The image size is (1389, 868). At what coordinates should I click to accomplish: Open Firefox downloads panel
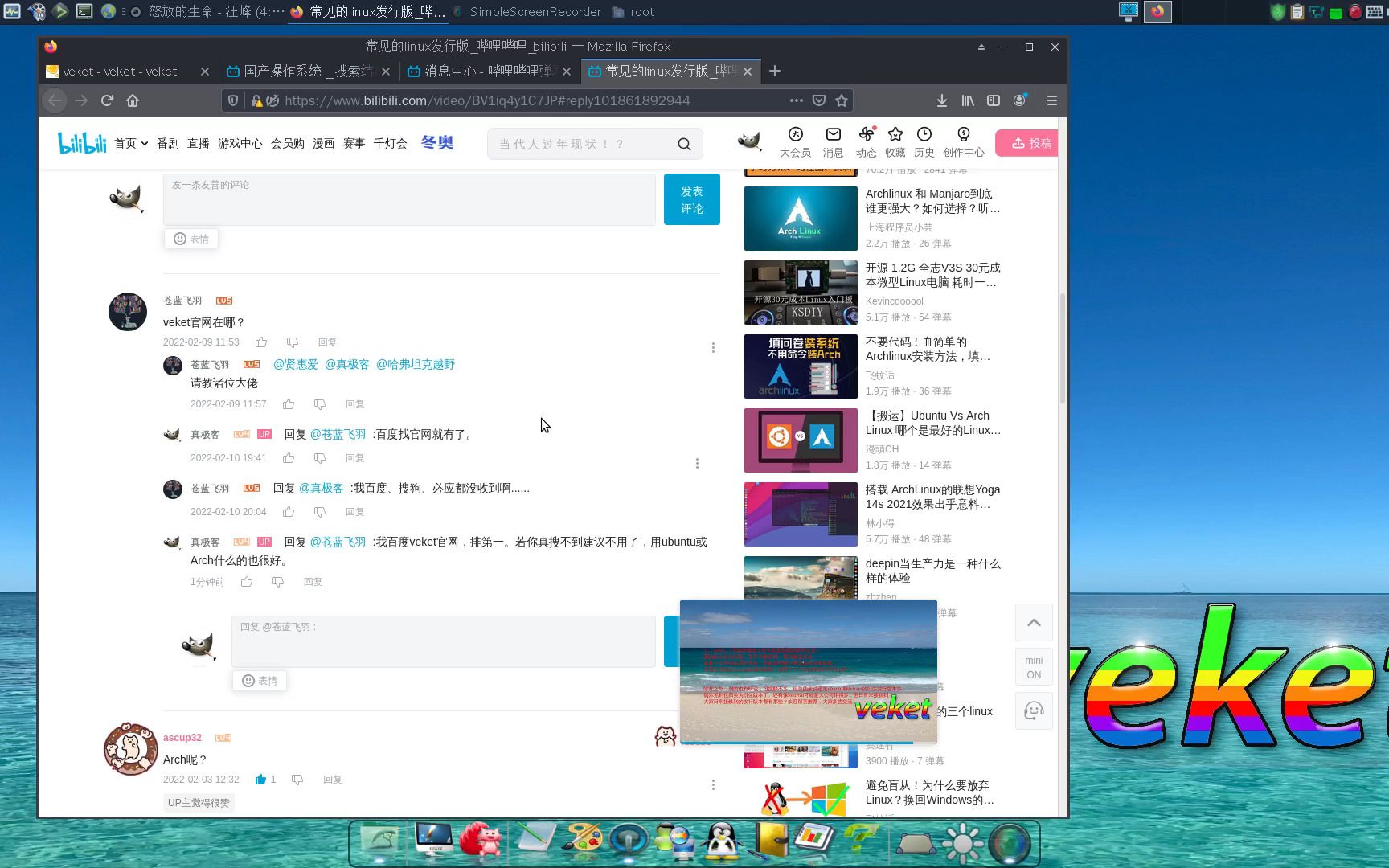click(x=941, y=100)
